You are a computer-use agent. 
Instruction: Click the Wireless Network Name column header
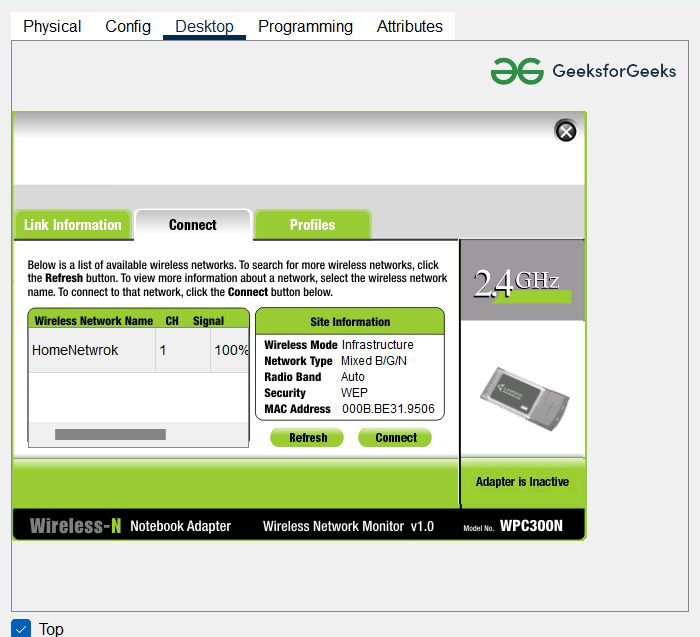coord(94,321)
